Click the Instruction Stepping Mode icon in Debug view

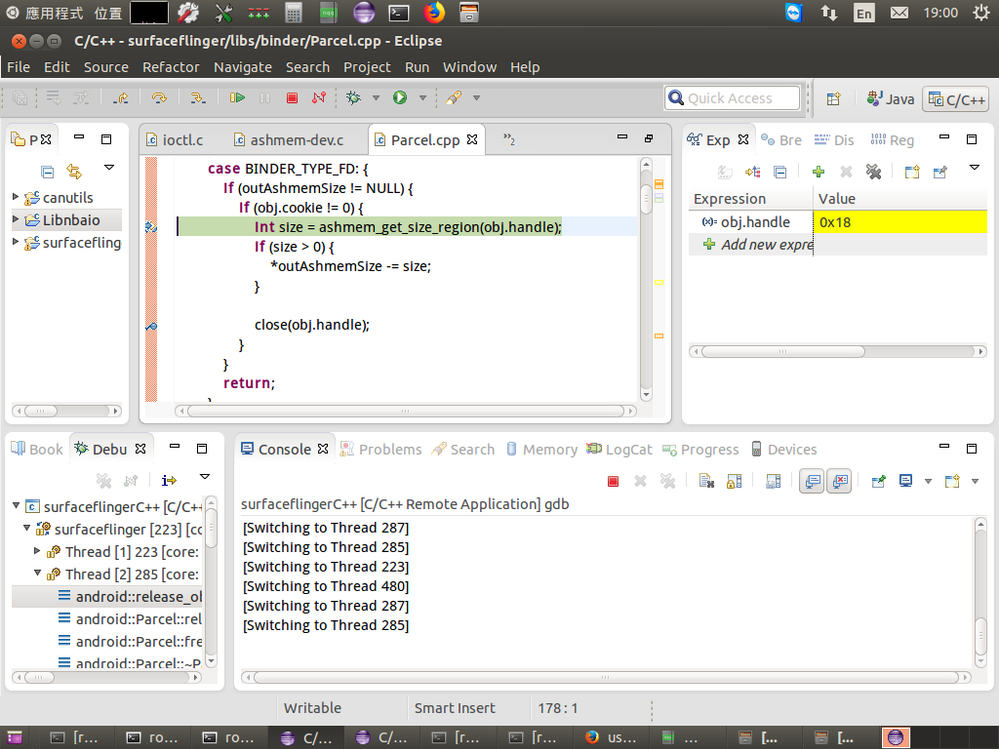click(x=168, y=480)
